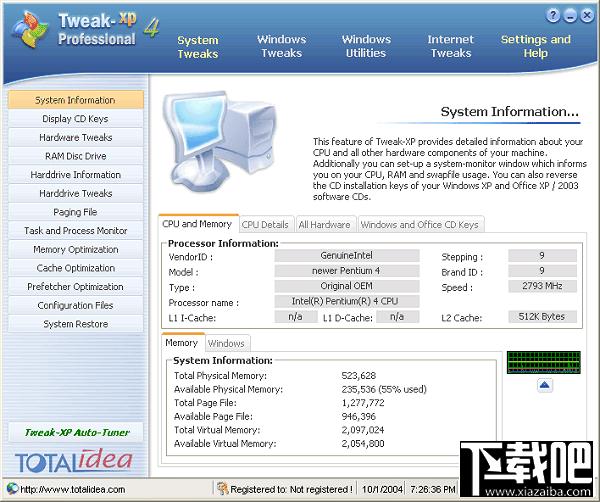Click Total Virtual Memory value 2,097,024
The width and height of the screenshot is (600, 502).
tap(363, 430)
